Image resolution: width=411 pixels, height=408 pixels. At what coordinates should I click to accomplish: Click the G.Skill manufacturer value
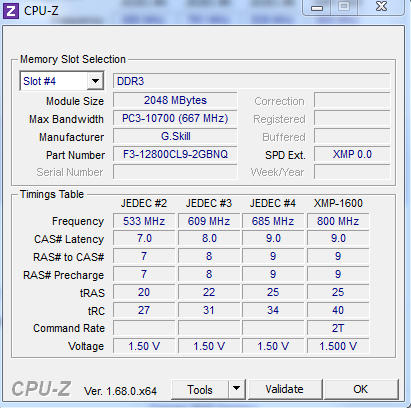pyautogui.click(x=175, y=136)
